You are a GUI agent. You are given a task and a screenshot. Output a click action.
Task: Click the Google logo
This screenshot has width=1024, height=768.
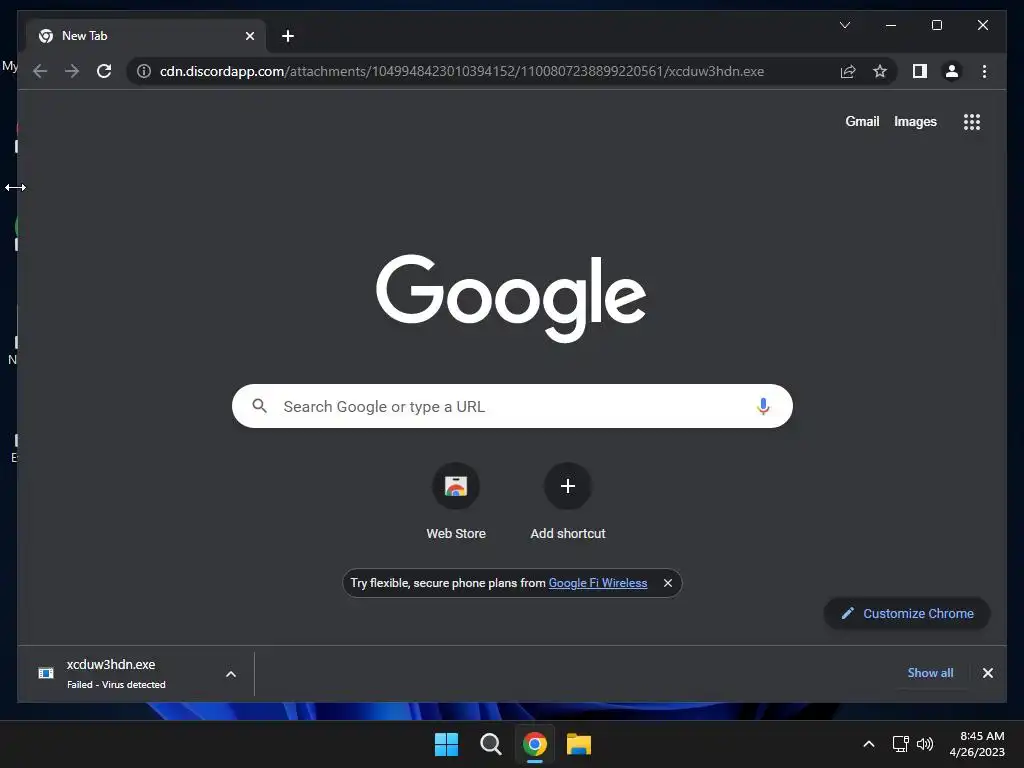click(x=511, y=297)
